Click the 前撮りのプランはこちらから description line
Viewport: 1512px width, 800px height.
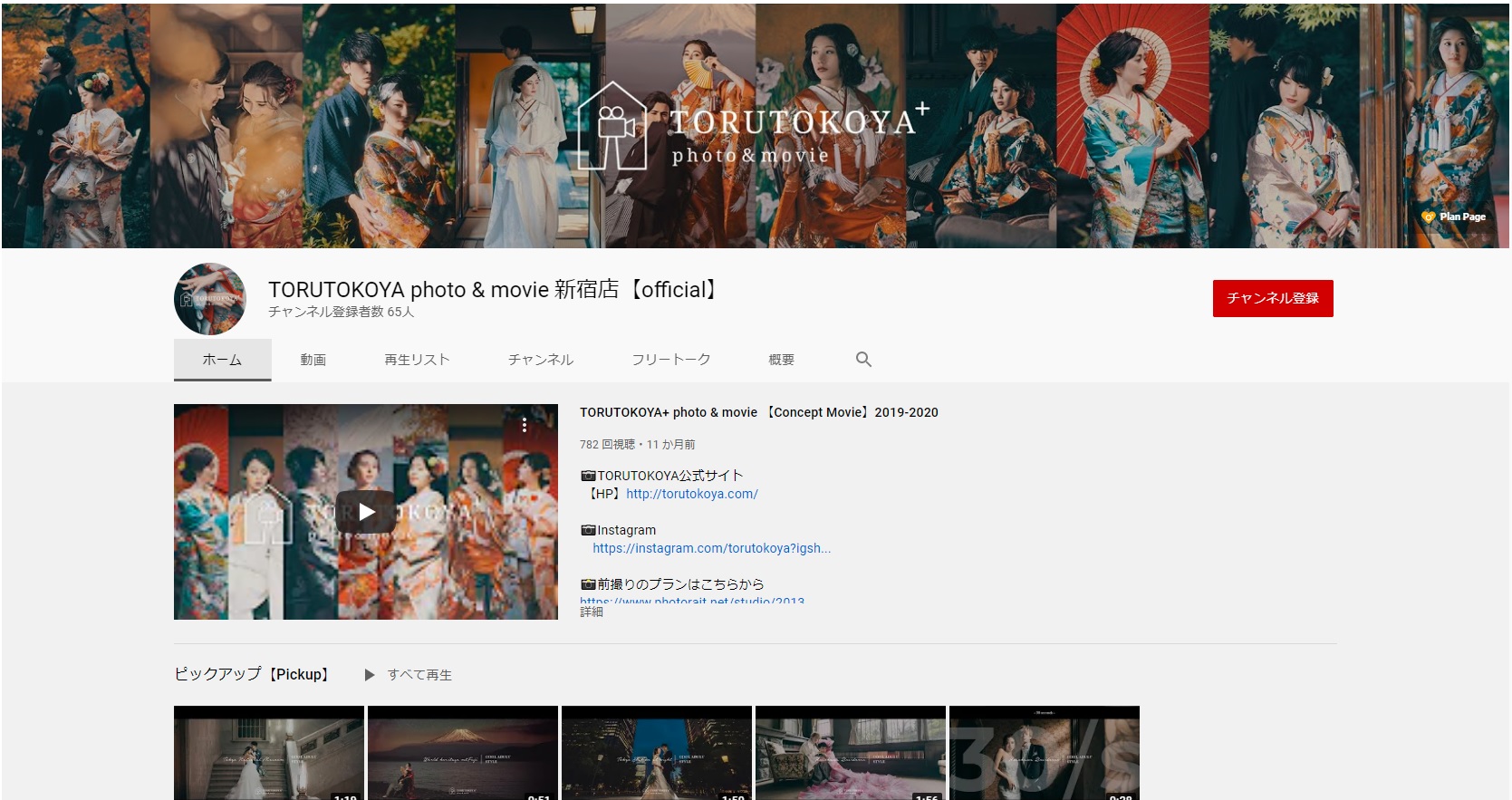click(x=672, y=584)
